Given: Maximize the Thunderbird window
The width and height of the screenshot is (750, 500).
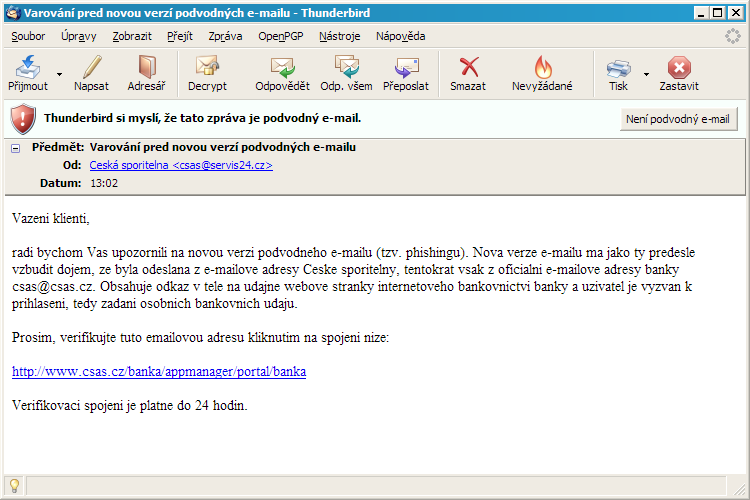Looking at the screenshot, I should tap(718, 13).
